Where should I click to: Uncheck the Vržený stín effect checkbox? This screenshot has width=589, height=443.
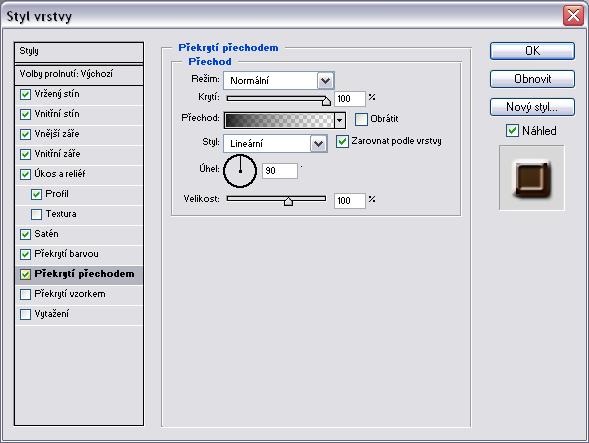pyautogui.click(x=25, y=94)
